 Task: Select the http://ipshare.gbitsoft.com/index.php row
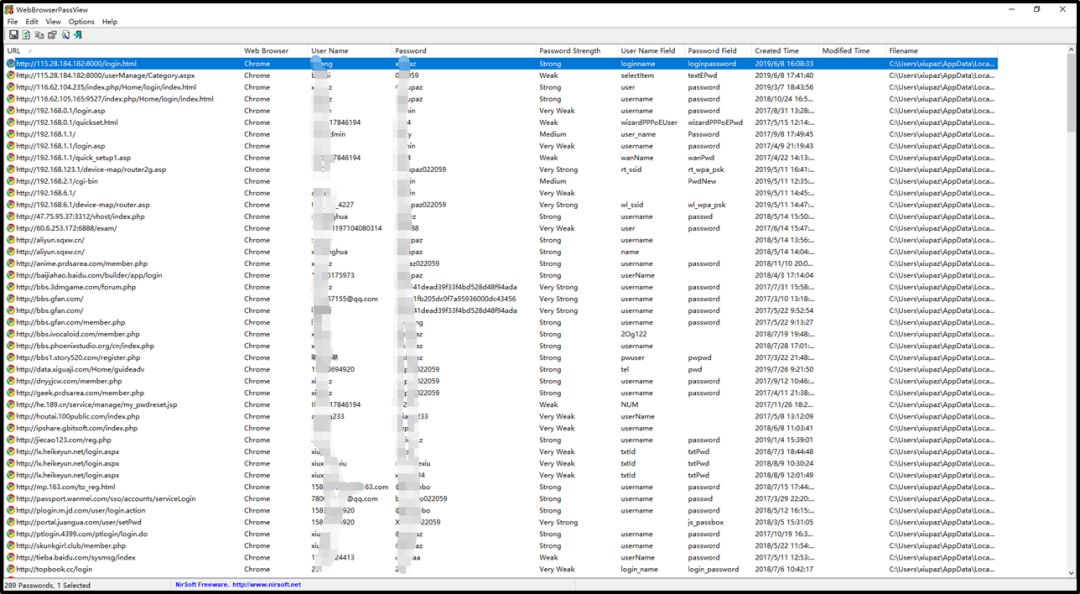coord(501,428)
